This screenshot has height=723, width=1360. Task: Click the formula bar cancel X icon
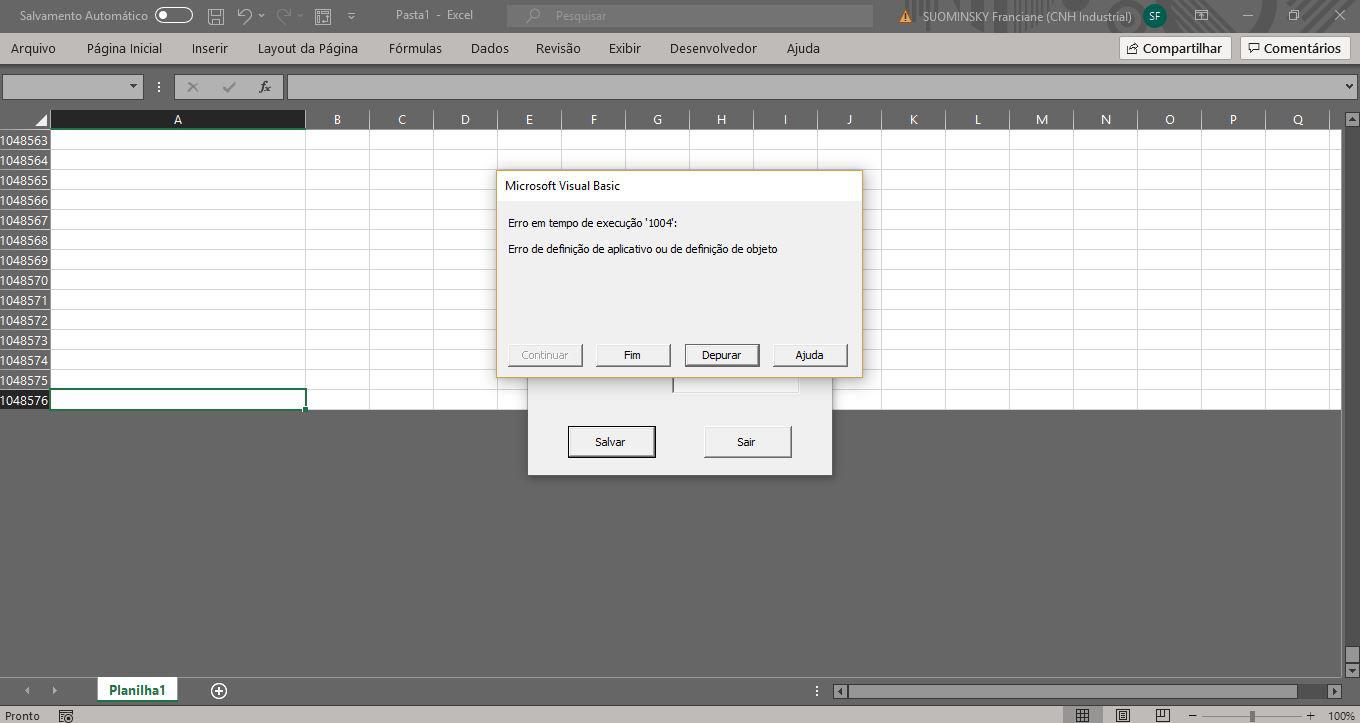(193, 87)
